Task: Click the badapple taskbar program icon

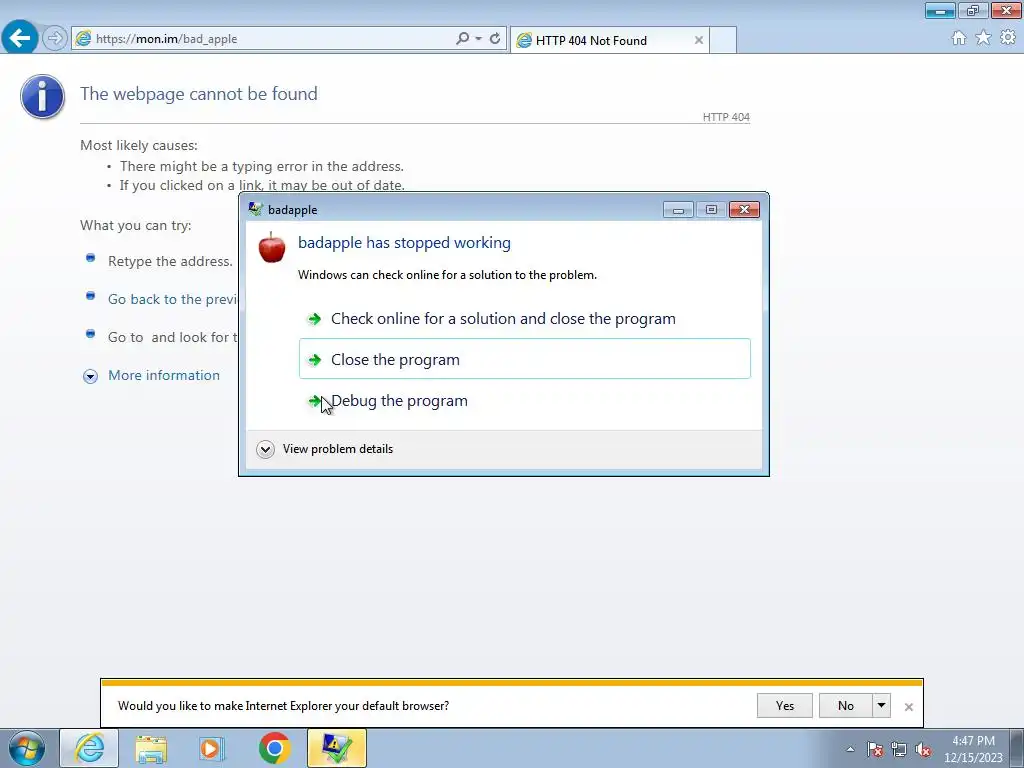Action: point(337,748)
